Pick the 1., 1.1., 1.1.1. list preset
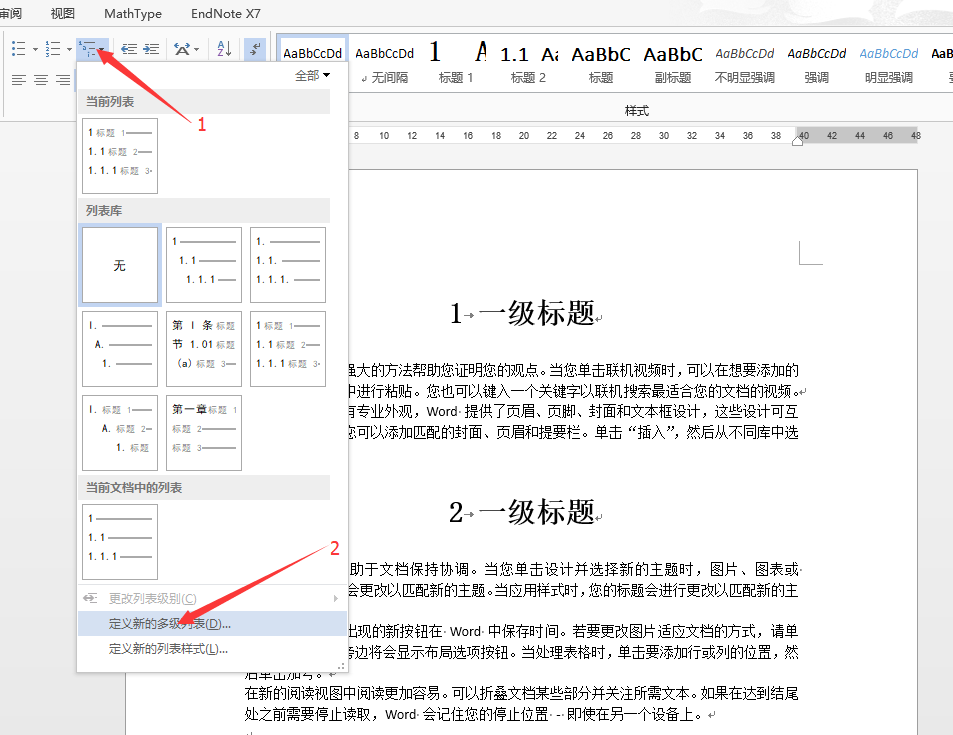This screenshot has width=953, height=735. (x=287, y=265)
